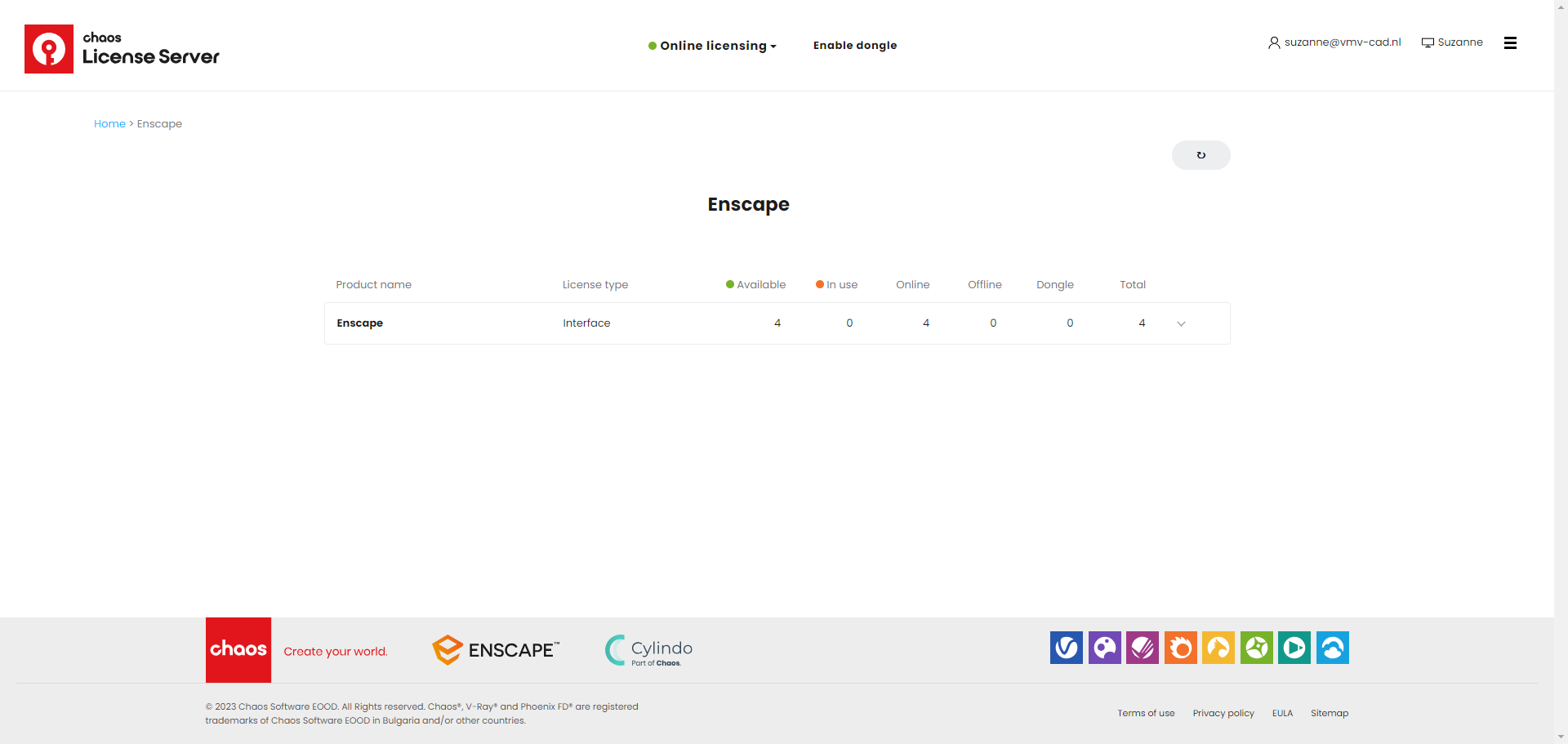Screen dimensions: 1568x744
Task: Click the Create your world slogan
Action: click(x=336, y=652)
